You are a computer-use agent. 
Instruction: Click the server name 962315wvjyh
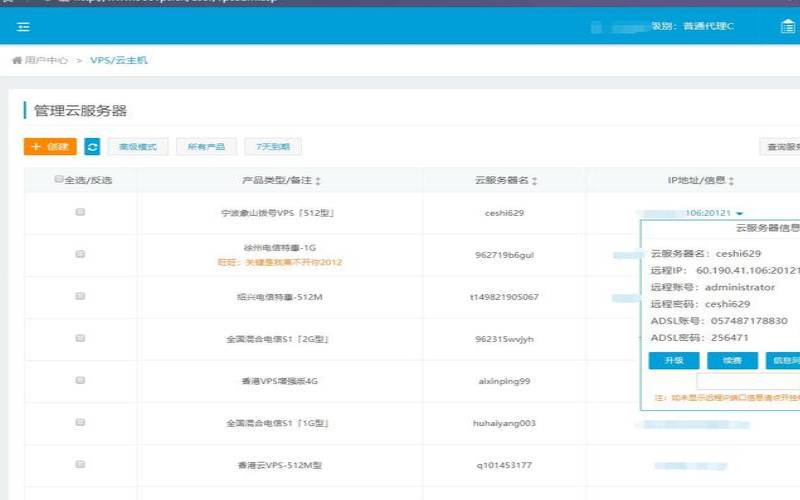[504, 339]
